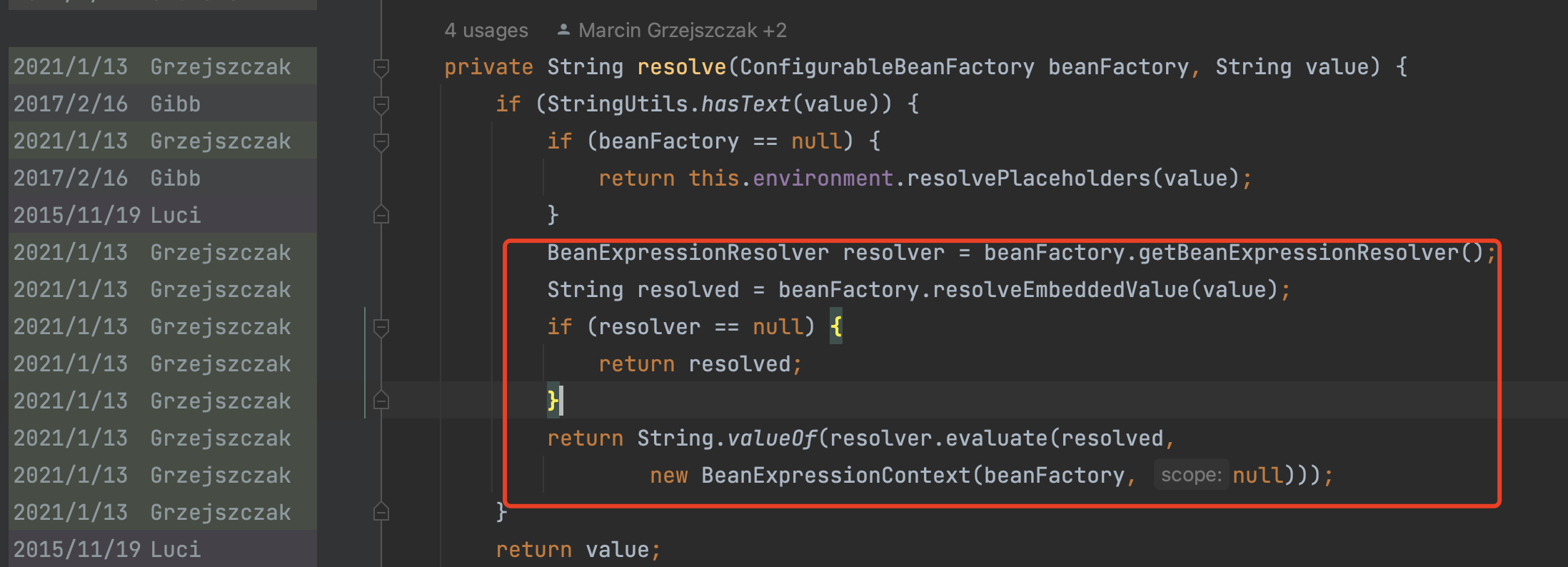Screen dimensions: 1568x567
Task: Click the scope: parameter inlay hint
Action: click(1191, 475)
